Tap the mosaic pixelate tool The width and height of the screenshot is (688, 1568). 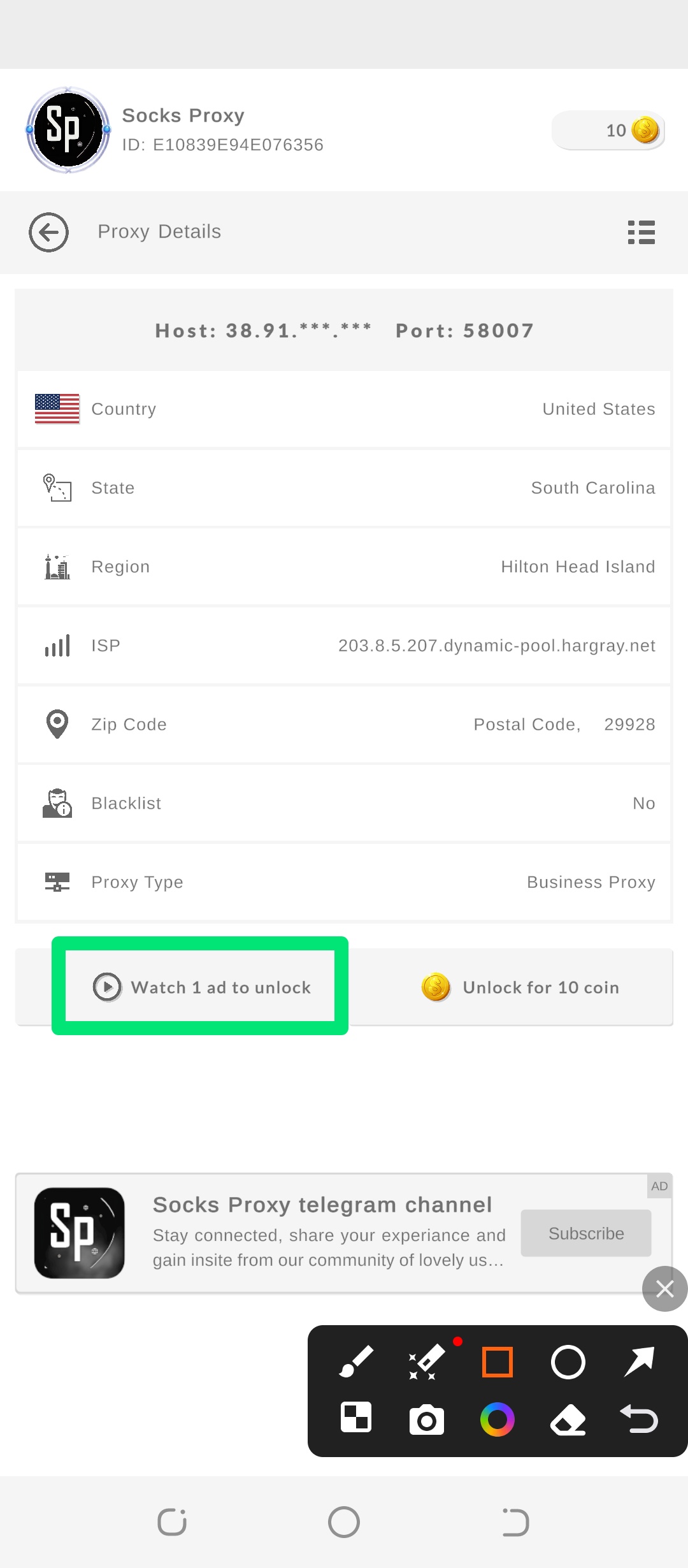[356, 1418]
